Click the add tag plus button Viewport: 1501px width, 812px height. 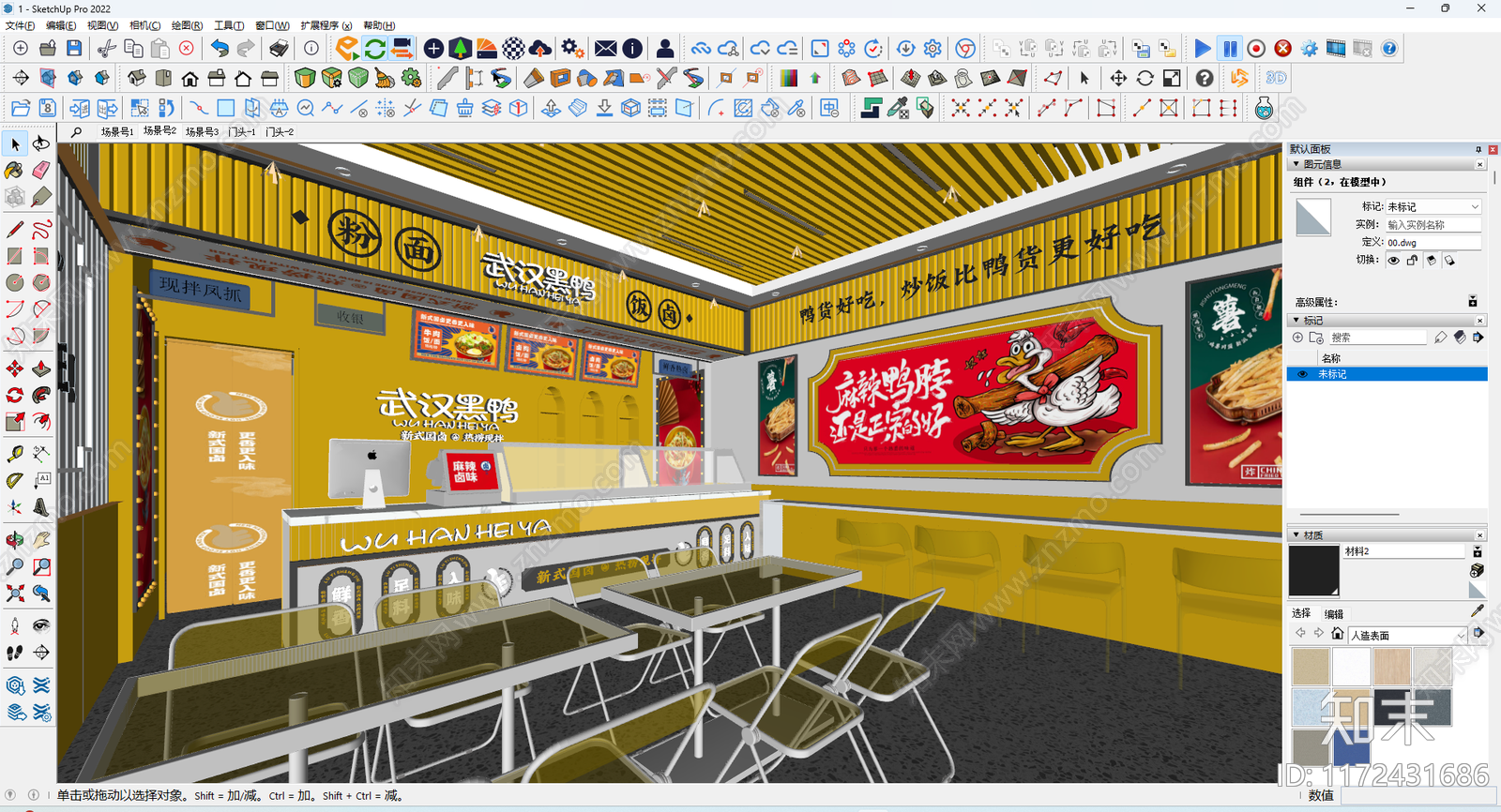click(1298, 338)
